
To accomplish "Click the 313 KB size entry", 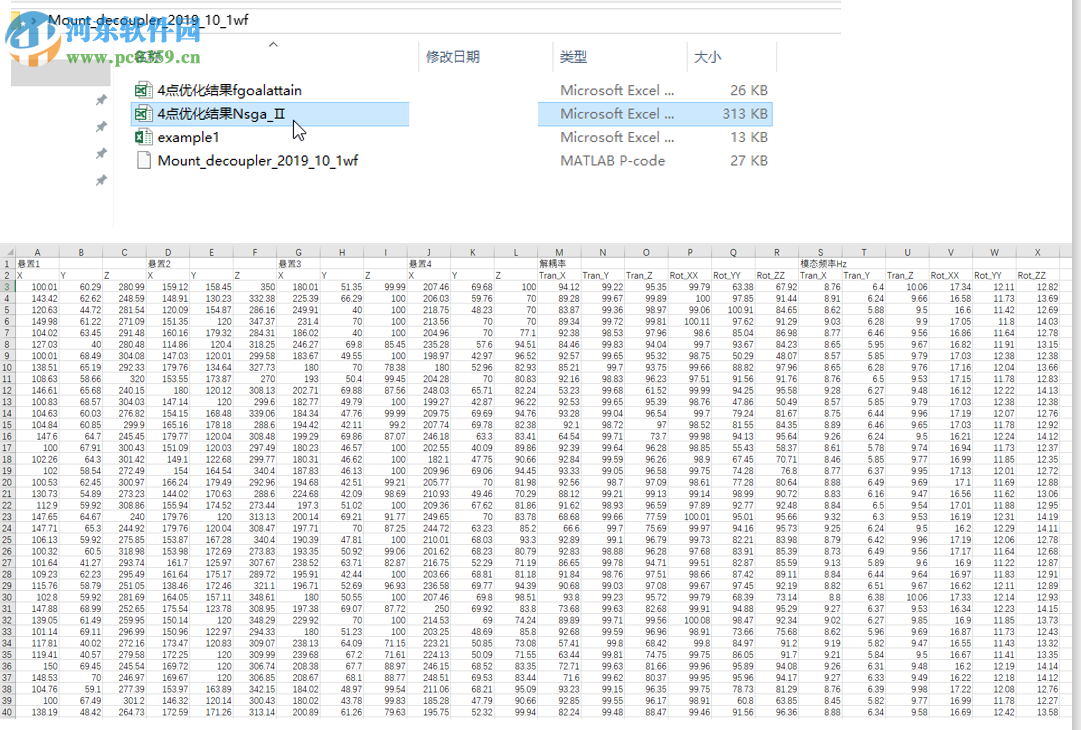I will [745, 114].
